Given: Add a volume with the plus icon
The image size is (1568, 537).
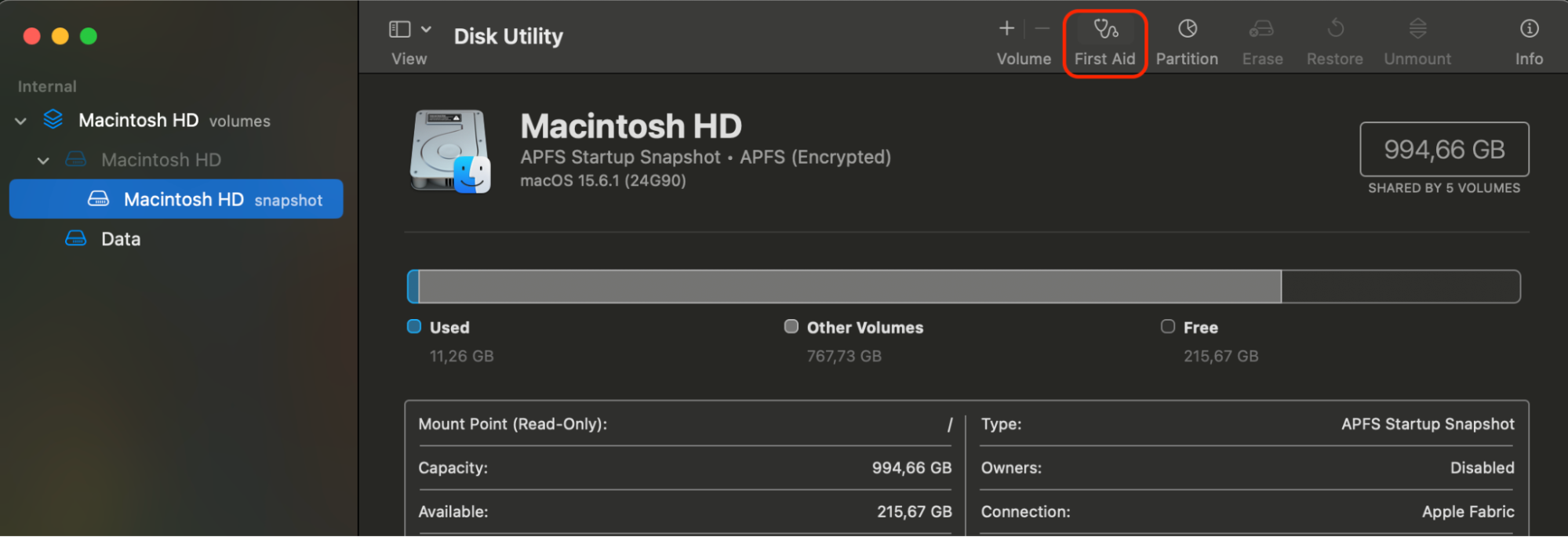Looking at the screenshot, I should [x=1006, y=29].
